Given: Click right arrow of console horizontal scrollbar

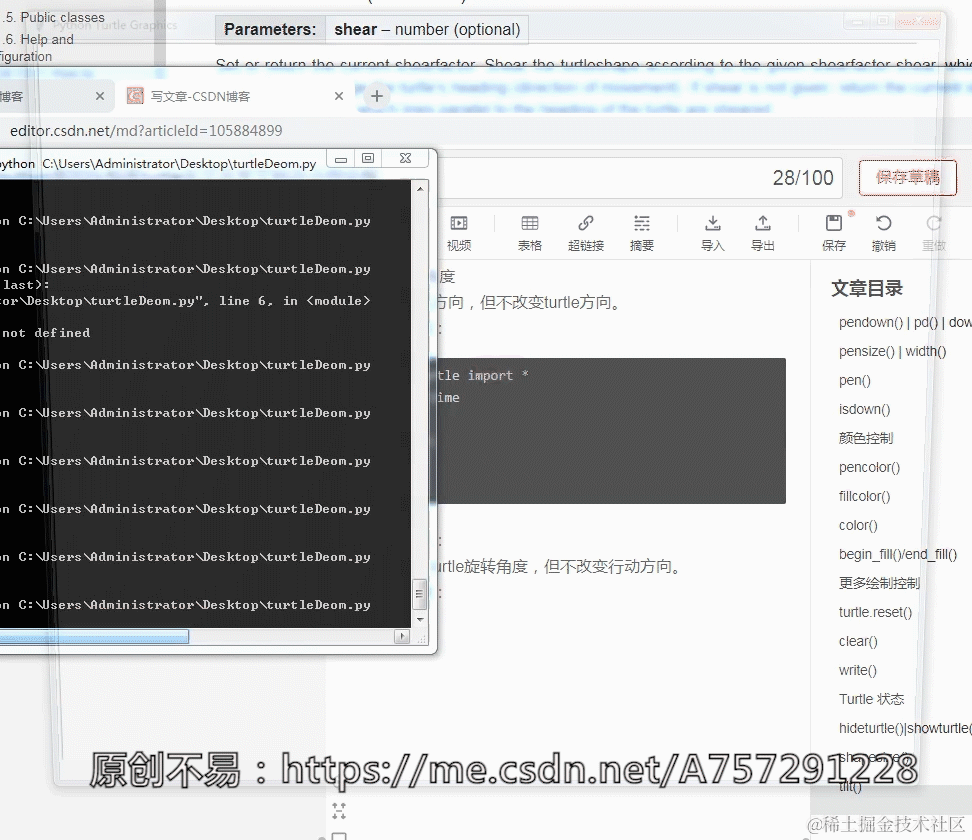Looking at the screenshot, I should tap(402, 636).
